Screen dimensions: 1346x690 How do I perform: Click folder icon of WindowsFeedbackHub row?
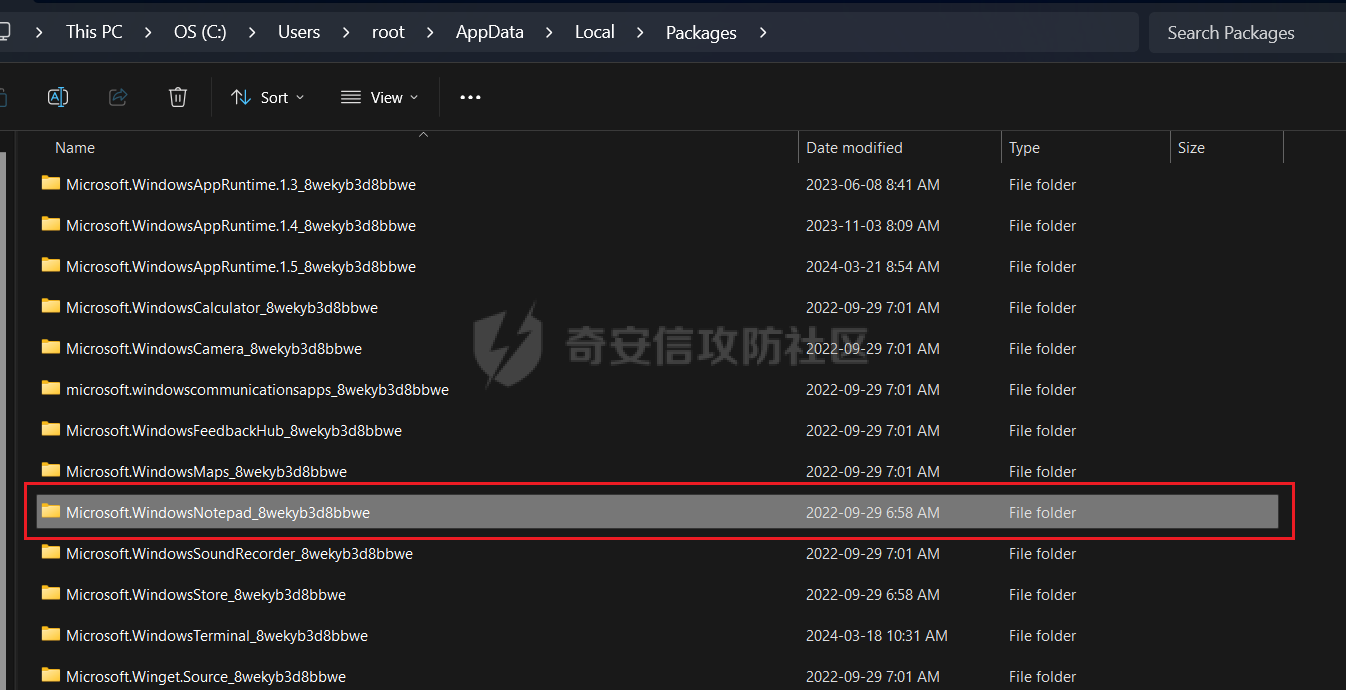point(51,429)
